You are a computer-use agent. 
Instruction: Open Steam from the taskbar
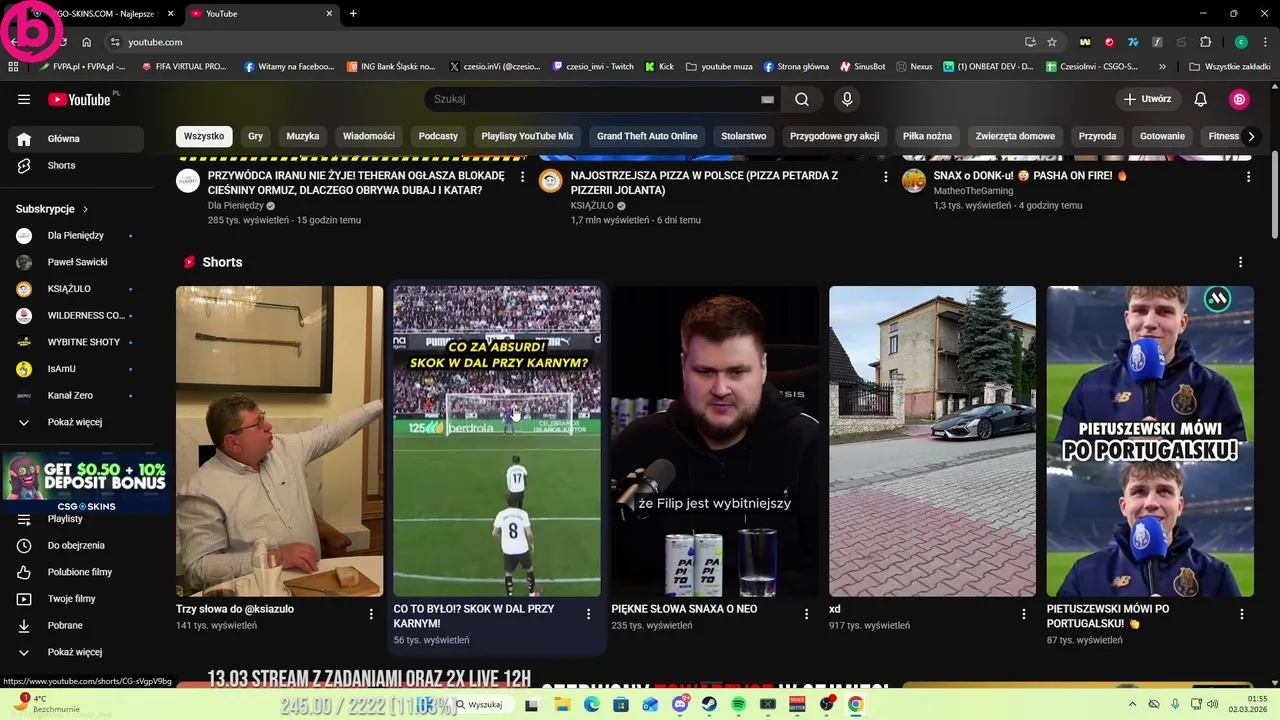pos(709,704)
